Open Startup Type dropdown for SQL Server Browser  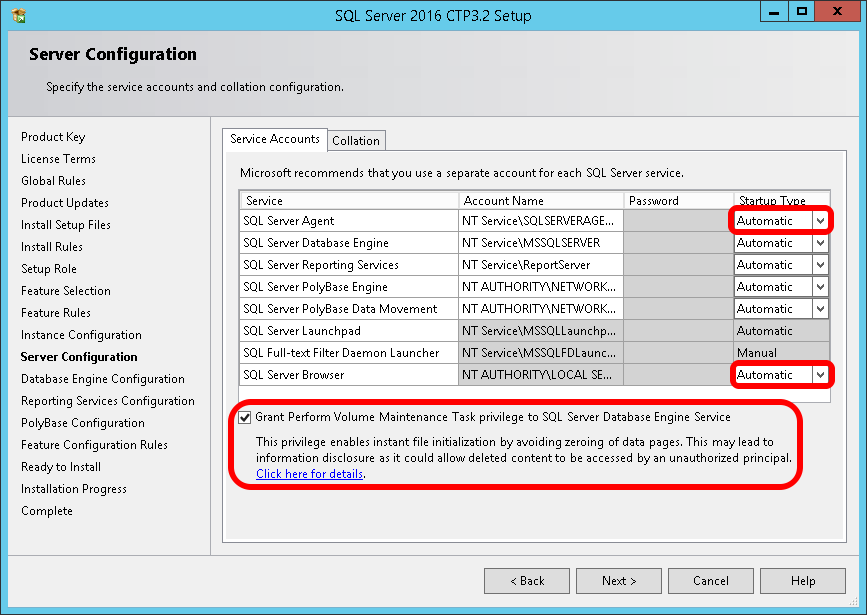(821, 375)
